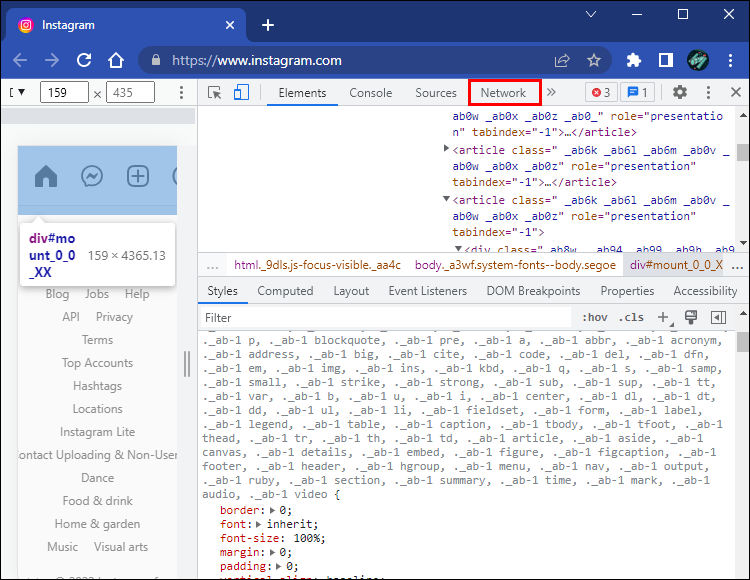This screenshot has width=750, height=580.
Task: Click the new post plus icon
Action: point(137,177)
